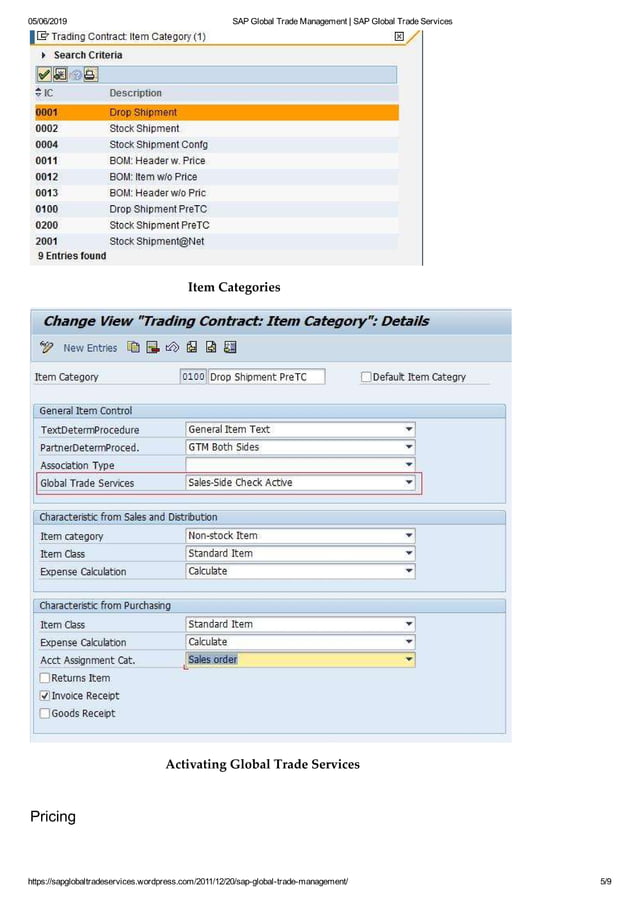This screenshot has height=902, width=638.
Task: Click the Display/Change pencil icon
Action: (47, 347)
